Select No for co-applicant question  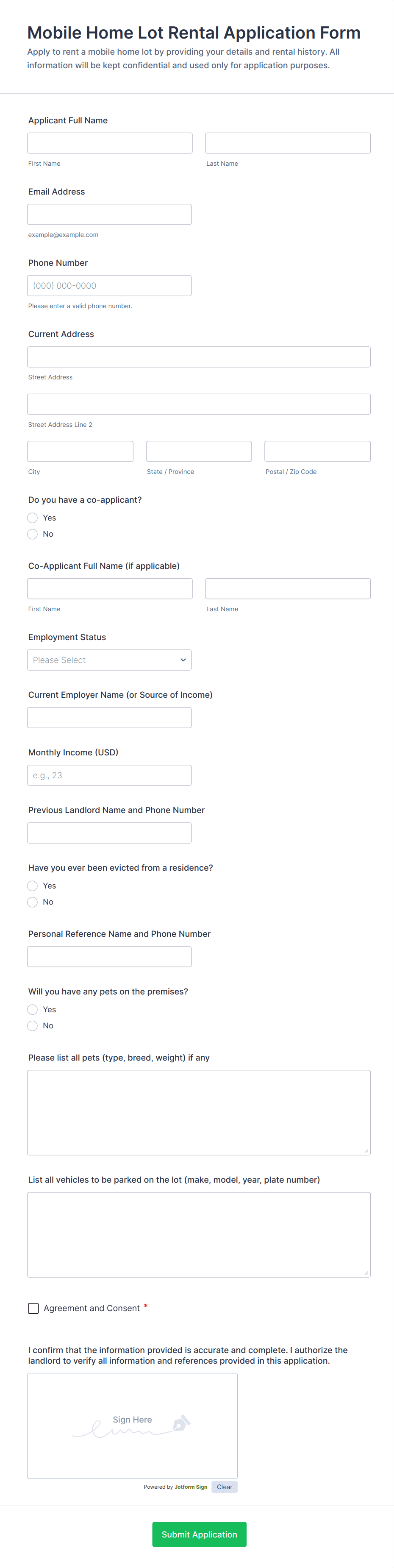(32, 534)
